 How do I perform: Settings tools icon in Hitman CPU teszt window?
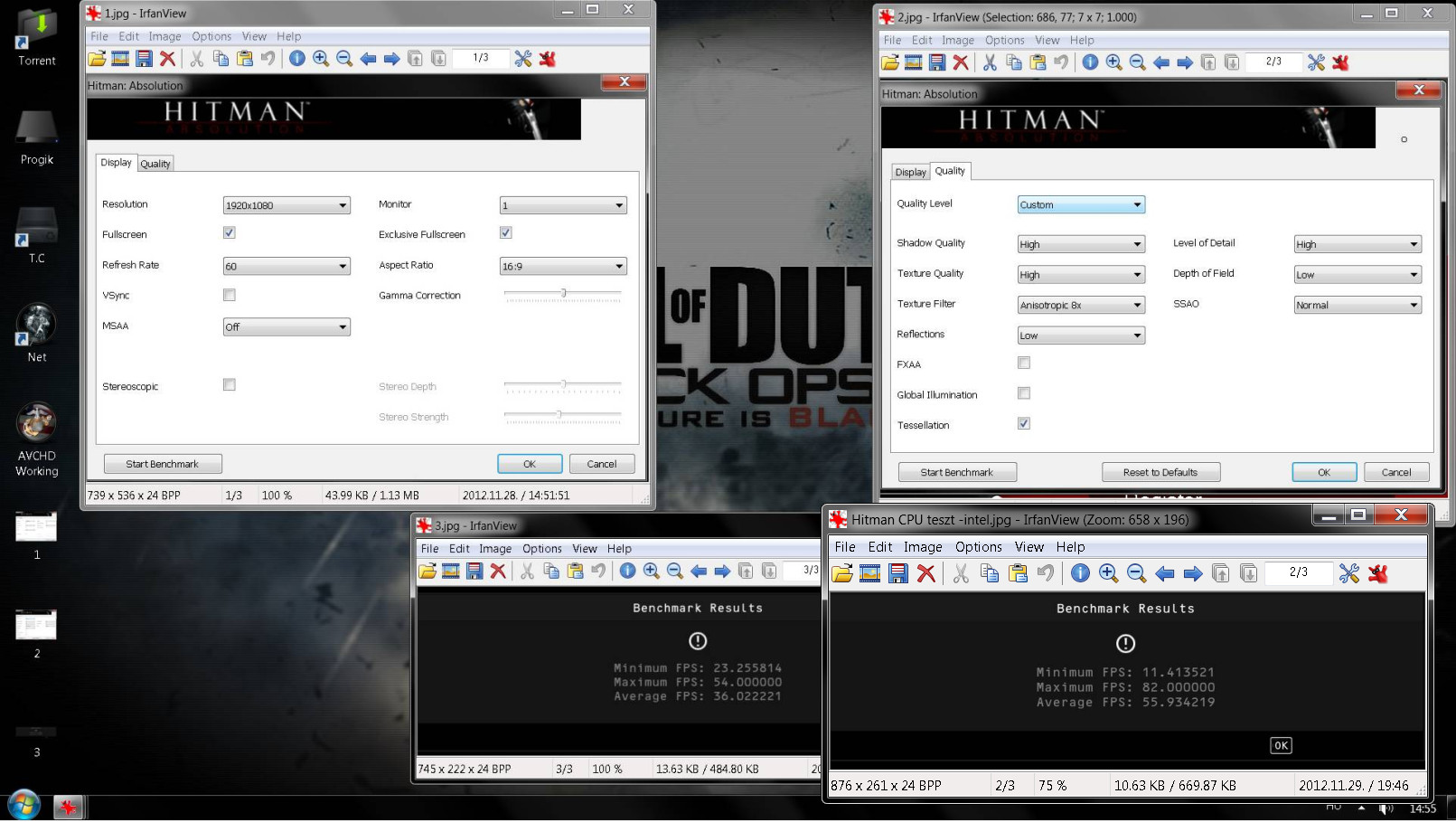point(1349,573)
